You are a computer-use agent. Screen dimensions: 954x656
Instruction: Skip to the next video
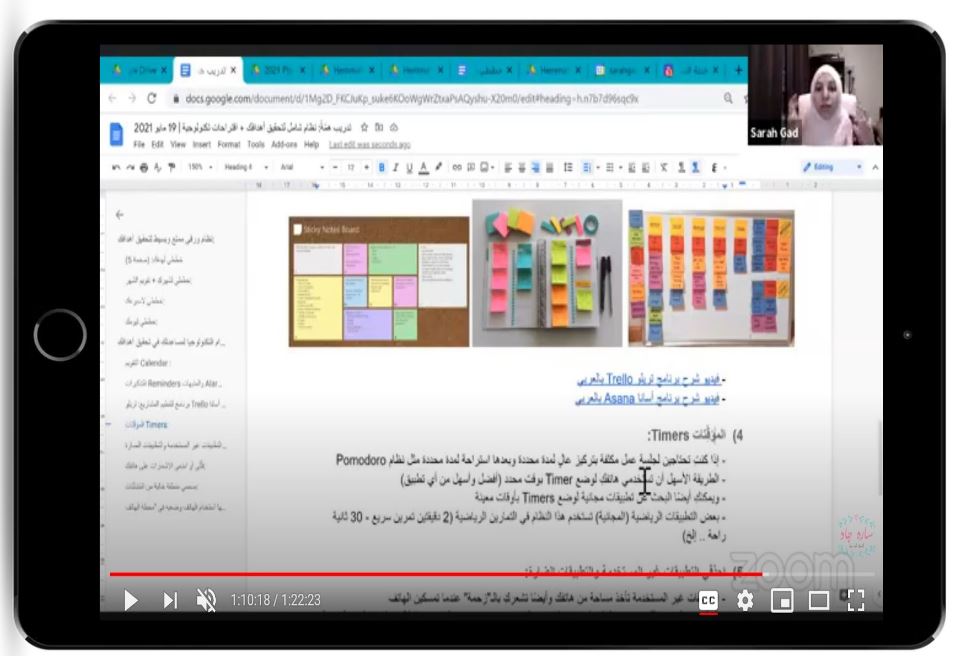[x=170, y=600]
